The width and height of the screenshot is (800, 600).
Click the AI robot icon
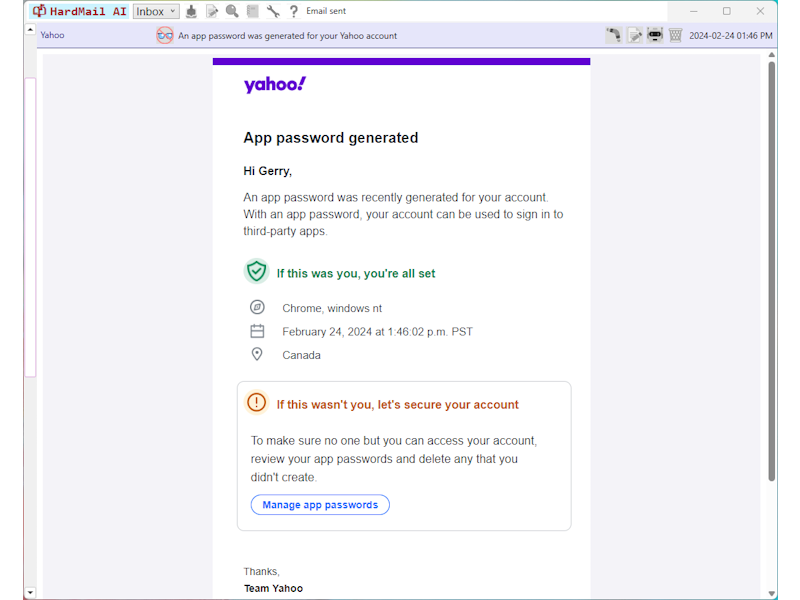point(655,35)
